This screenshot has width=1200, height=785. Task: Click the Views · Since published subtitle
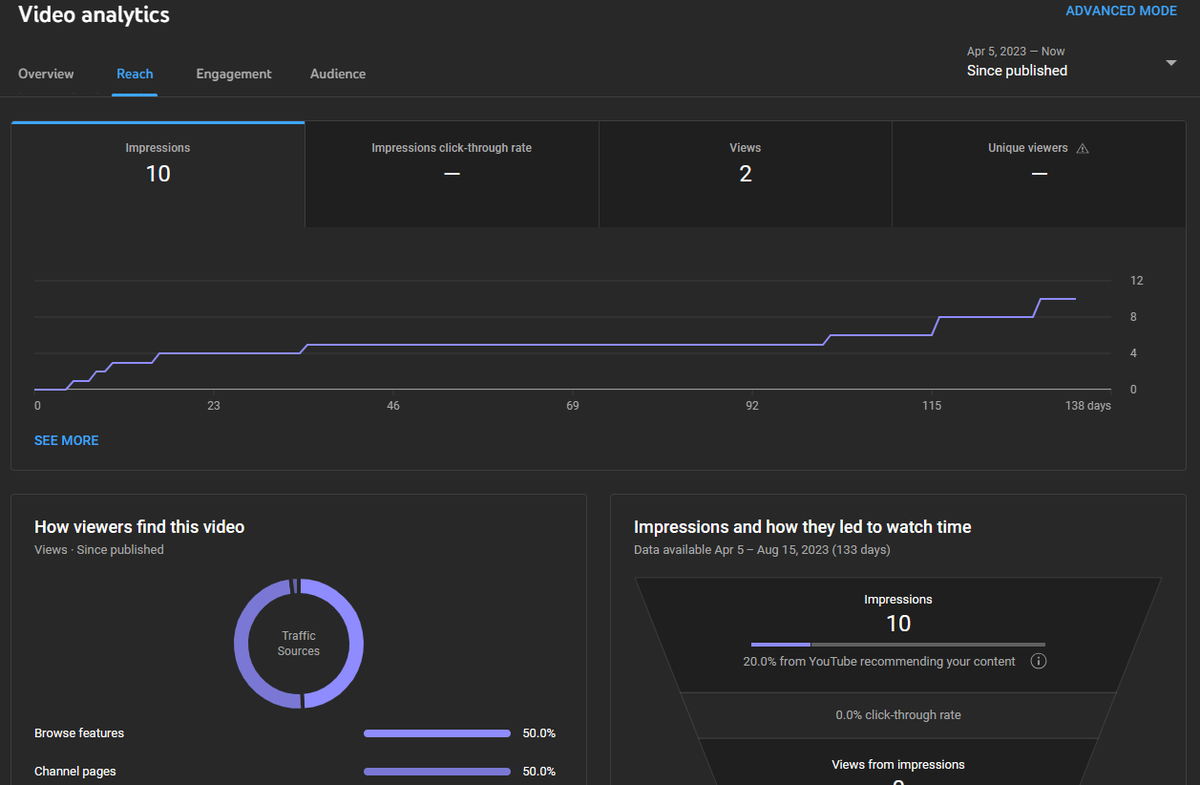coord(99,550)
